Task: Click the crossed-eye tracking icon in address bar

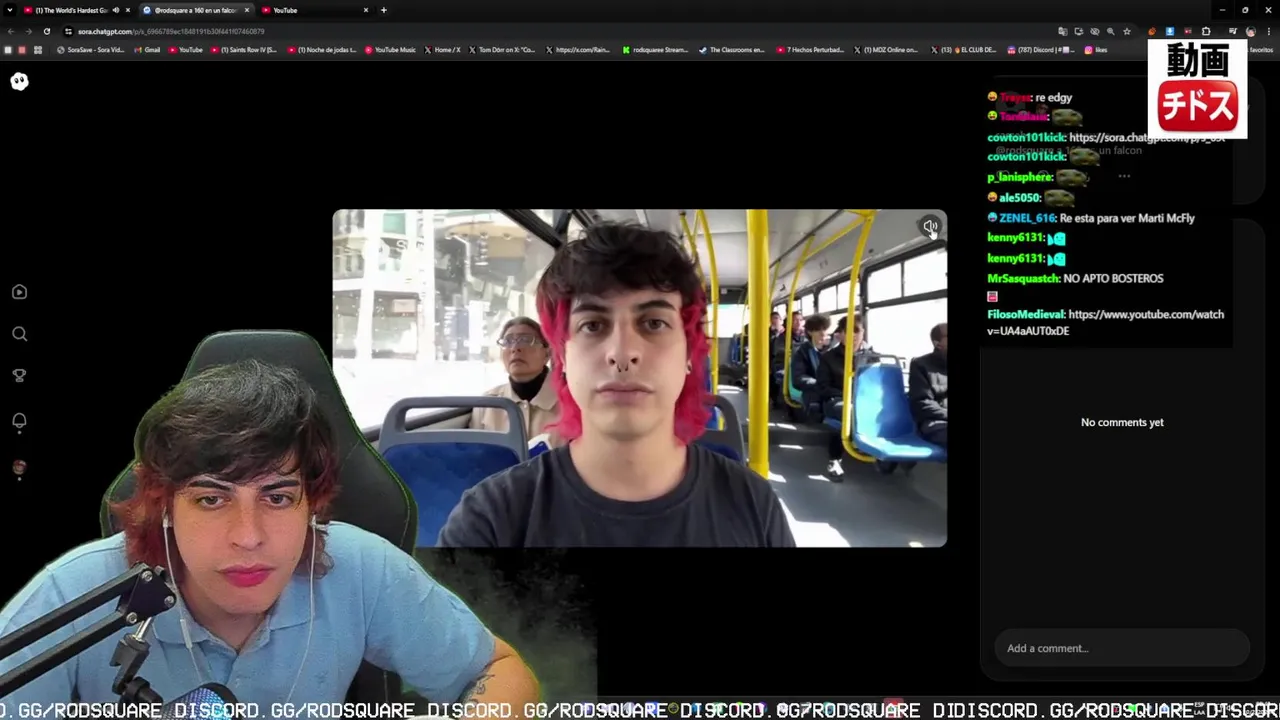Action: [1095, 31]
